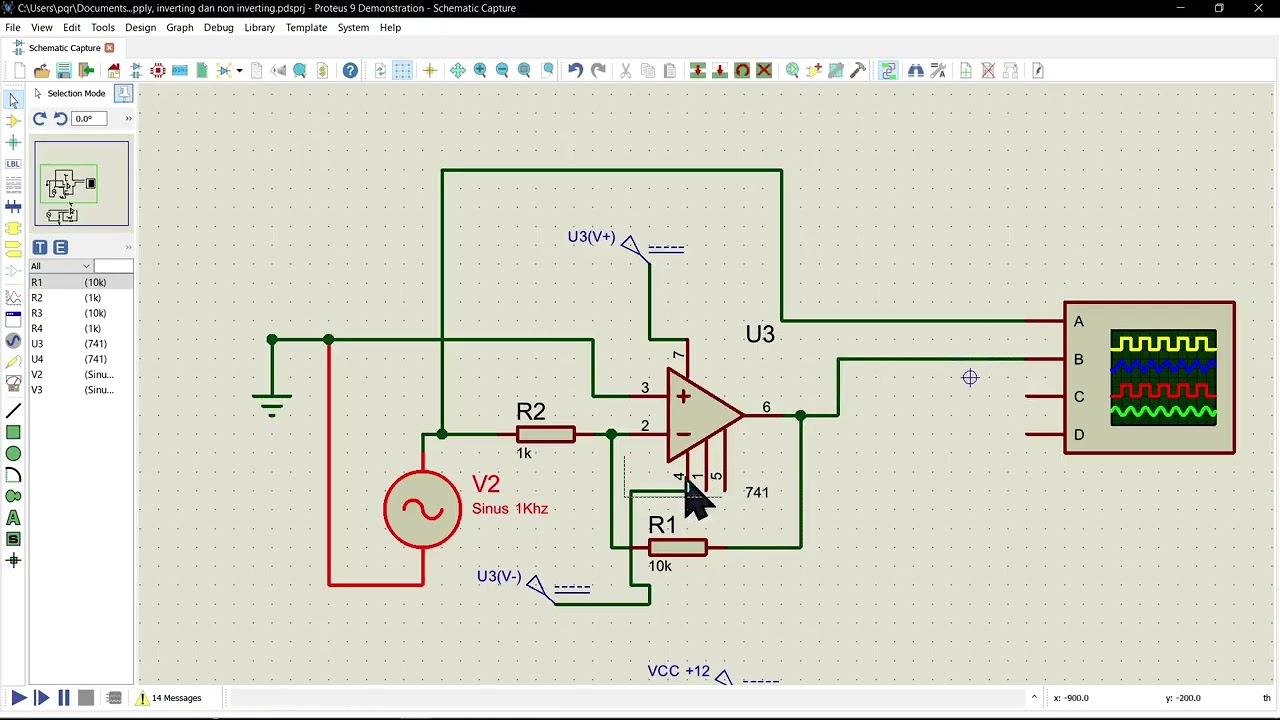
Task: Click the Block Move icon
Action: point(719,70)
